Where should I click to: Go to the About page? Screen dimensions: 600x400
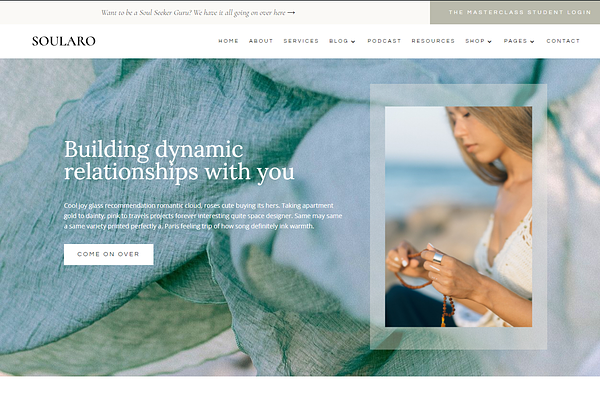coord(261,41)
